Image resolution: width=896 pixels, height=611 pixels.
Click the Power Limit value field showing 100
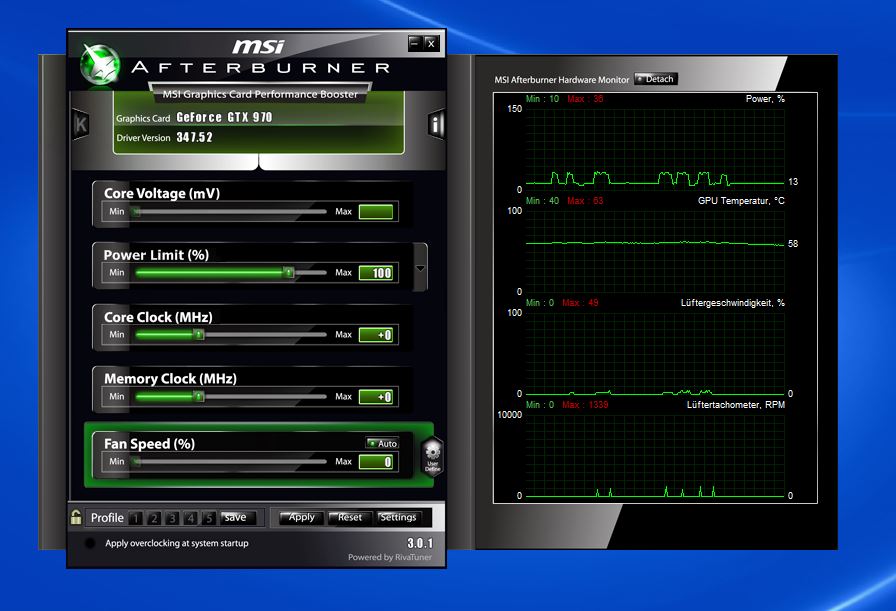[x=376, y=273]
